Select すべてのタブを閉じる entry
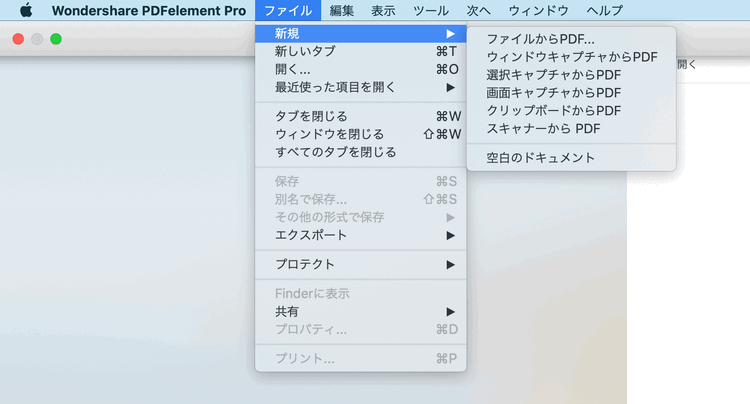Viewport: 750px width, 404px height. [361, 153]
